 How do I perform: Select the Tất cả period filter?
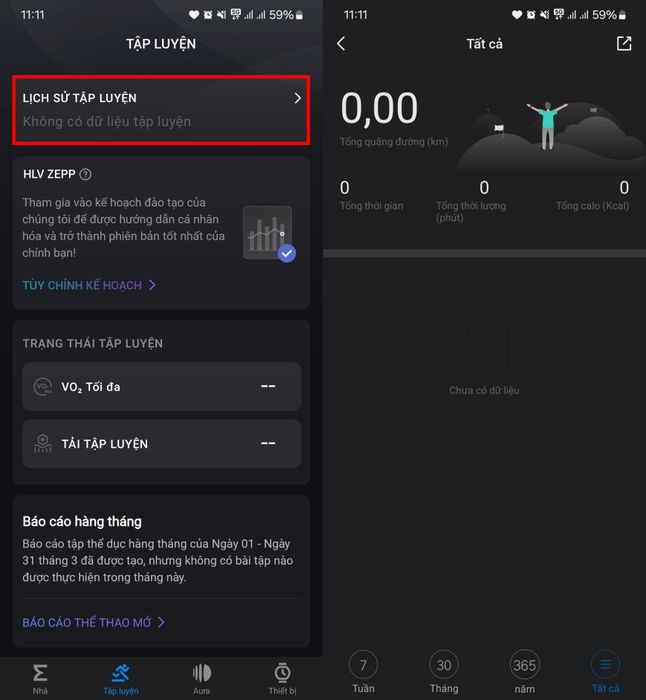(x=605, y=671)
